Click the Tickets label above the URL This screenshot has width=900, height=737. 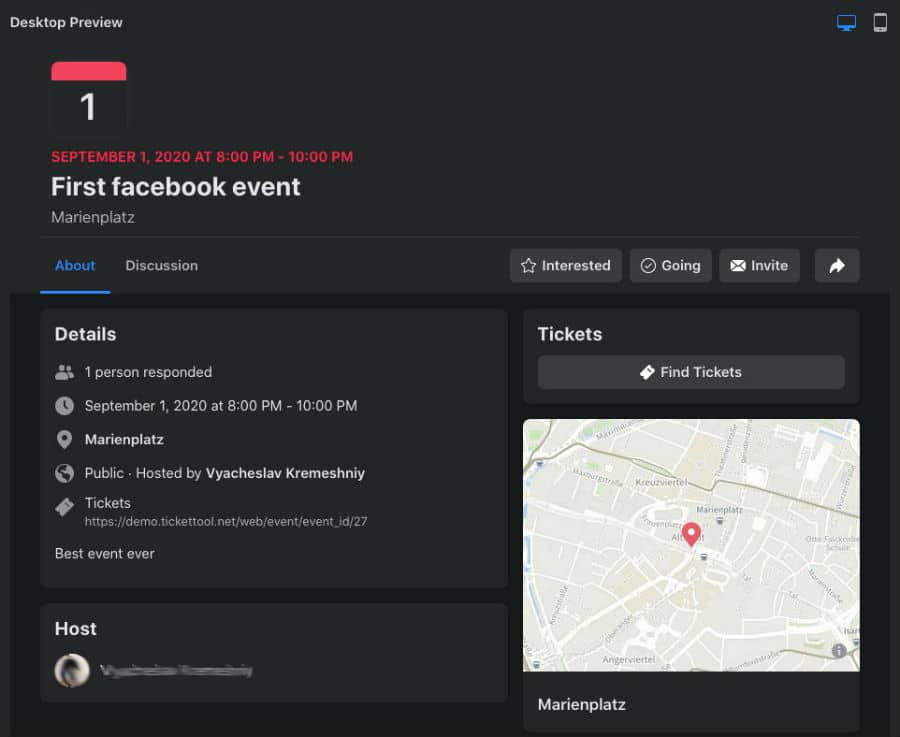[x=107, y=503]
